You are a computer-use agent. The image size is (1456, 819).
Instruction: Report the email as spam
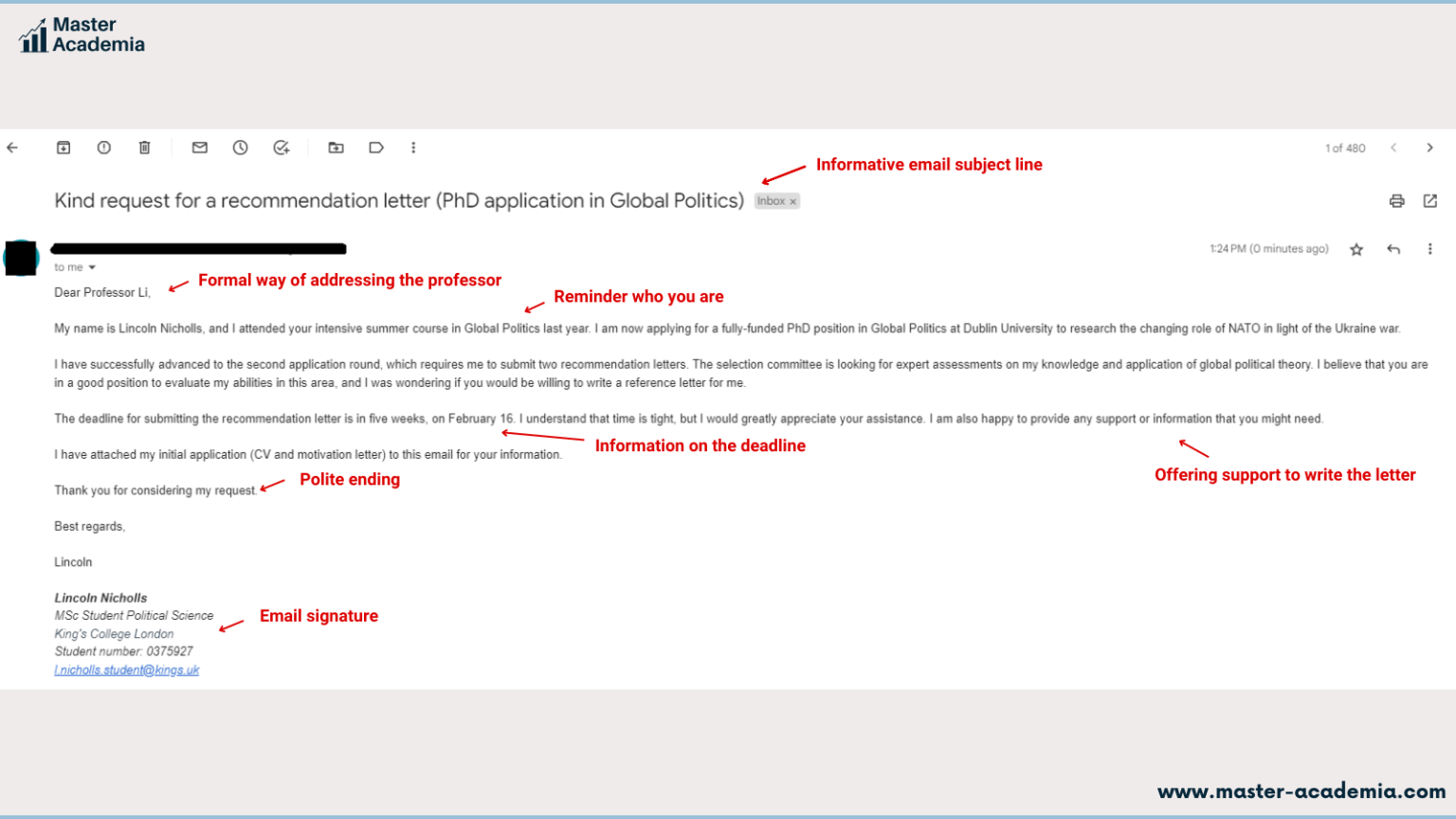tap(103, 147)
